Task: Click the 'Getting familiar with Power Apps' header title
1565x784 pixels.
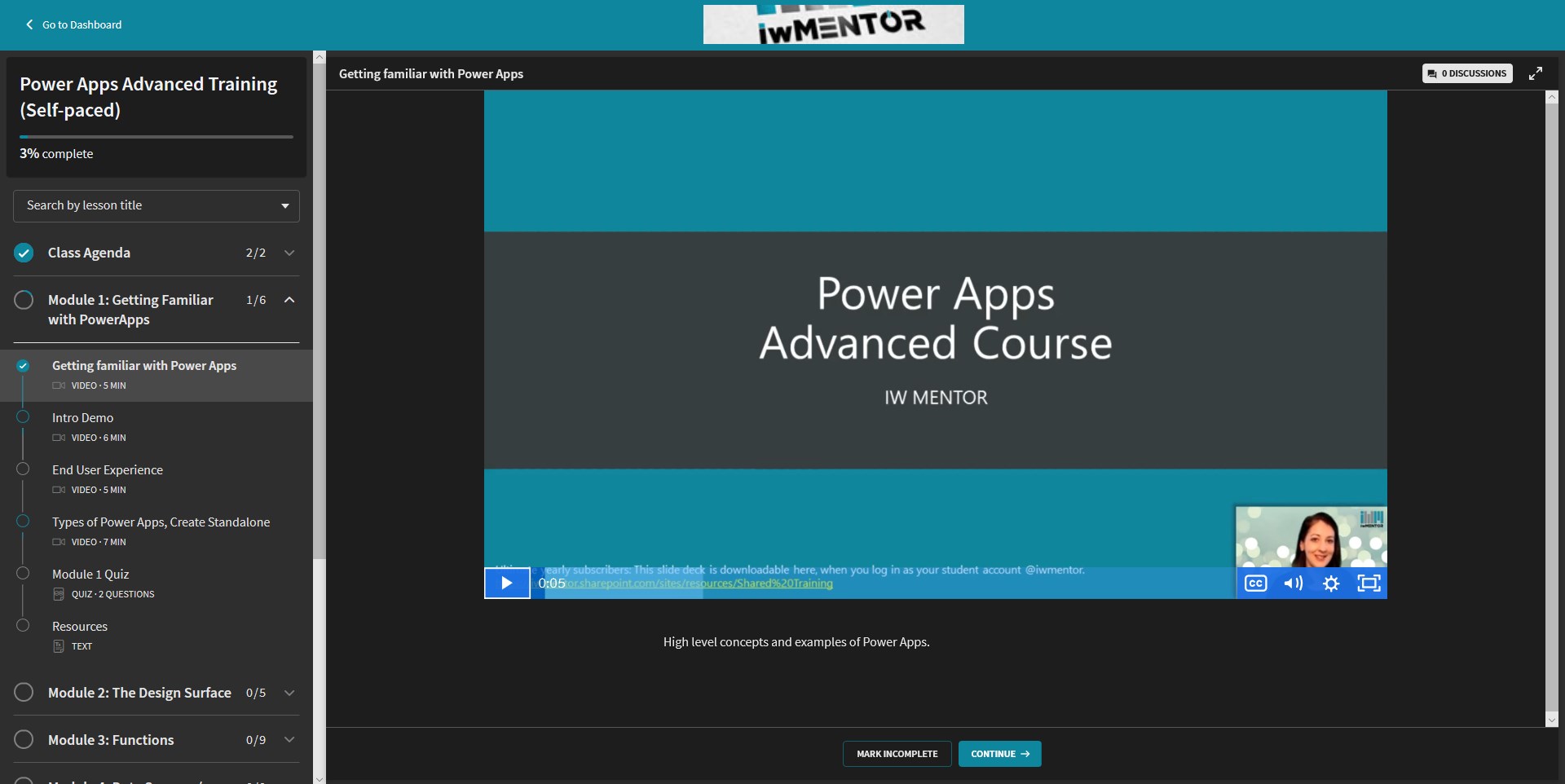Action: pos(431,73)
